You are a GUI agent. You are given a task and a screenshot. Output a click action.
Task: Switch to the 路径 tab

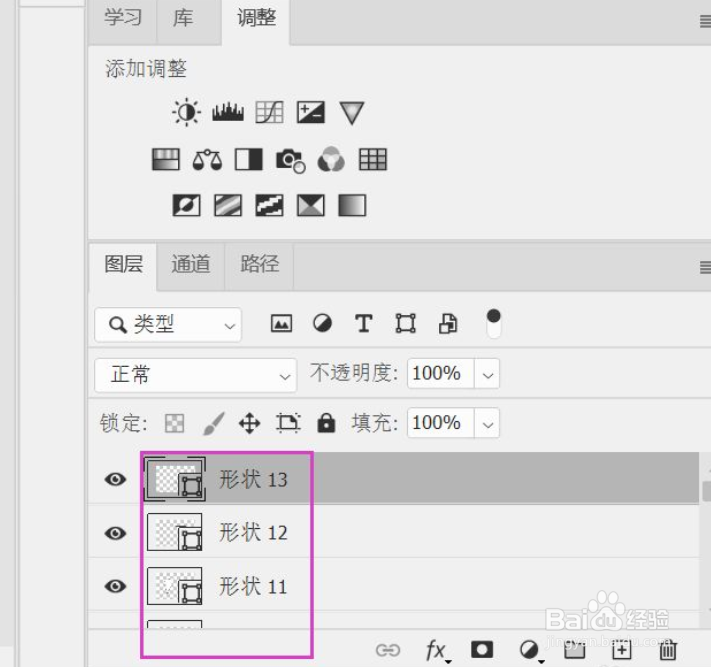tap(259, 264)
